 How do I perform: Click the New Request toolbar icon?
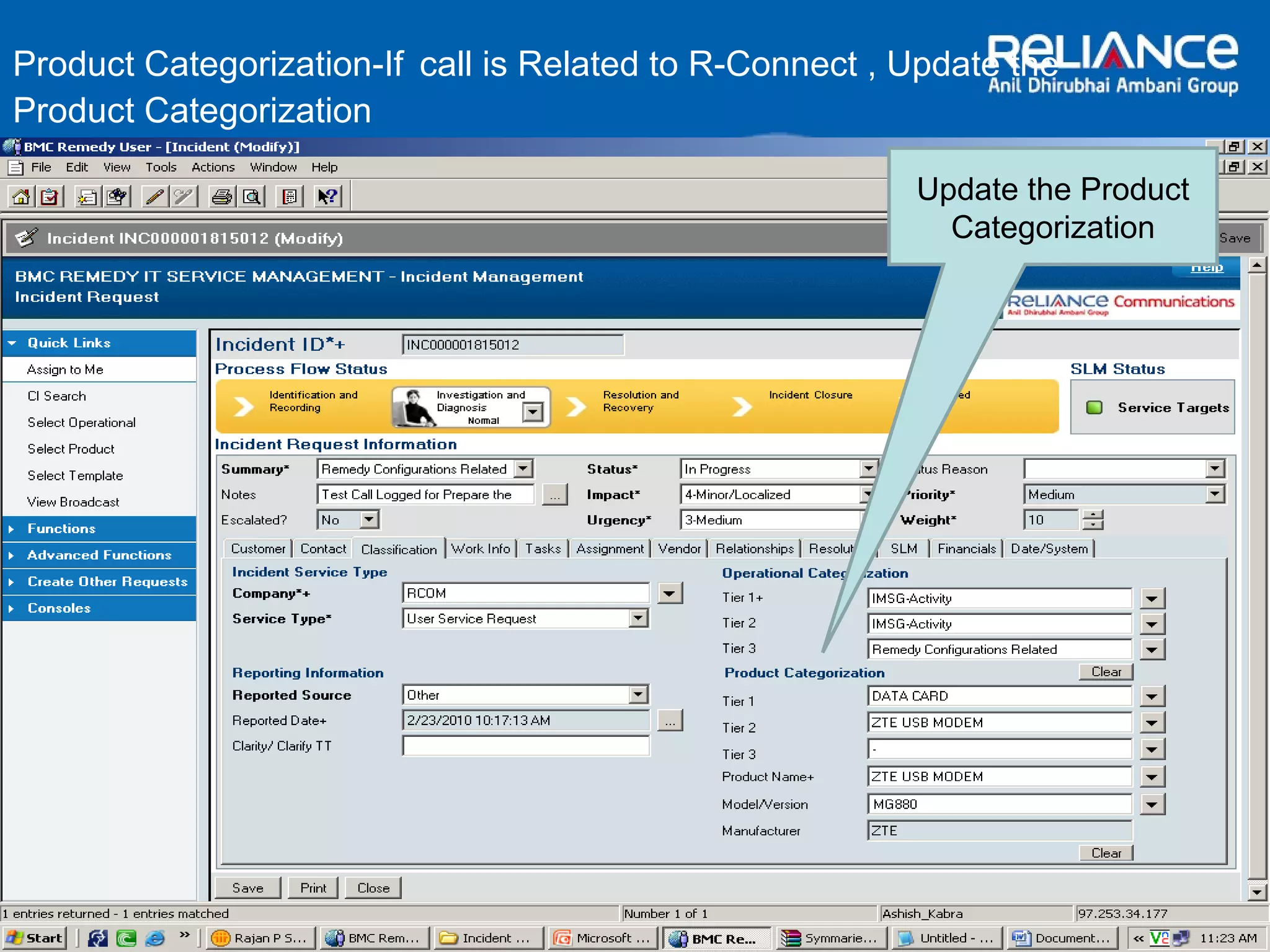87,197
